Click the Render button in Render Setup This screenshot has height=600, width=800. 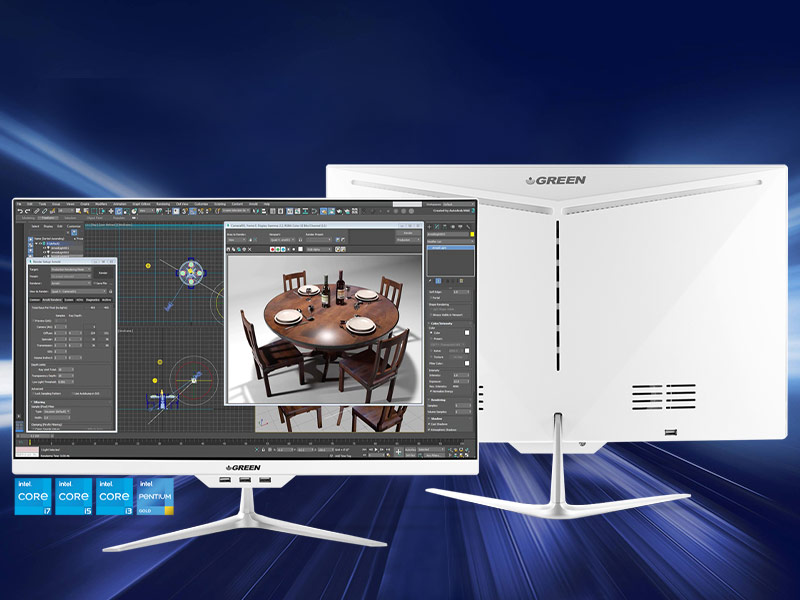click(103, 273)
